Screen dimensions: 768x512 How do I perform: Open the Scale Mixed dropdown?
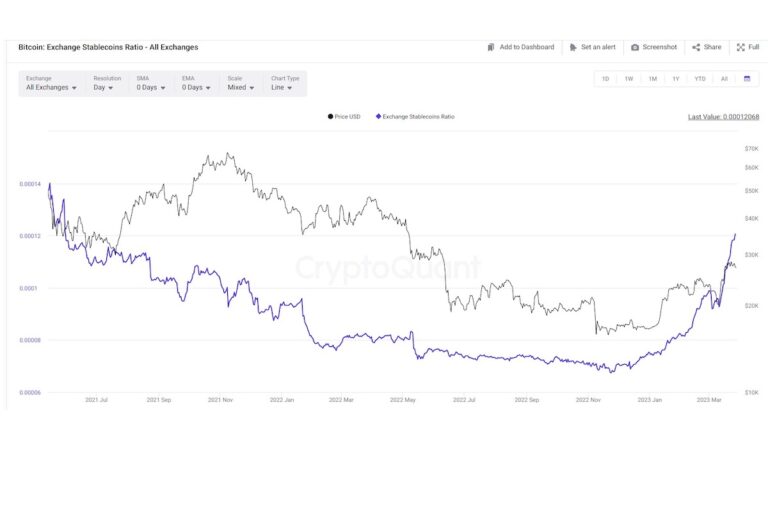240,83
